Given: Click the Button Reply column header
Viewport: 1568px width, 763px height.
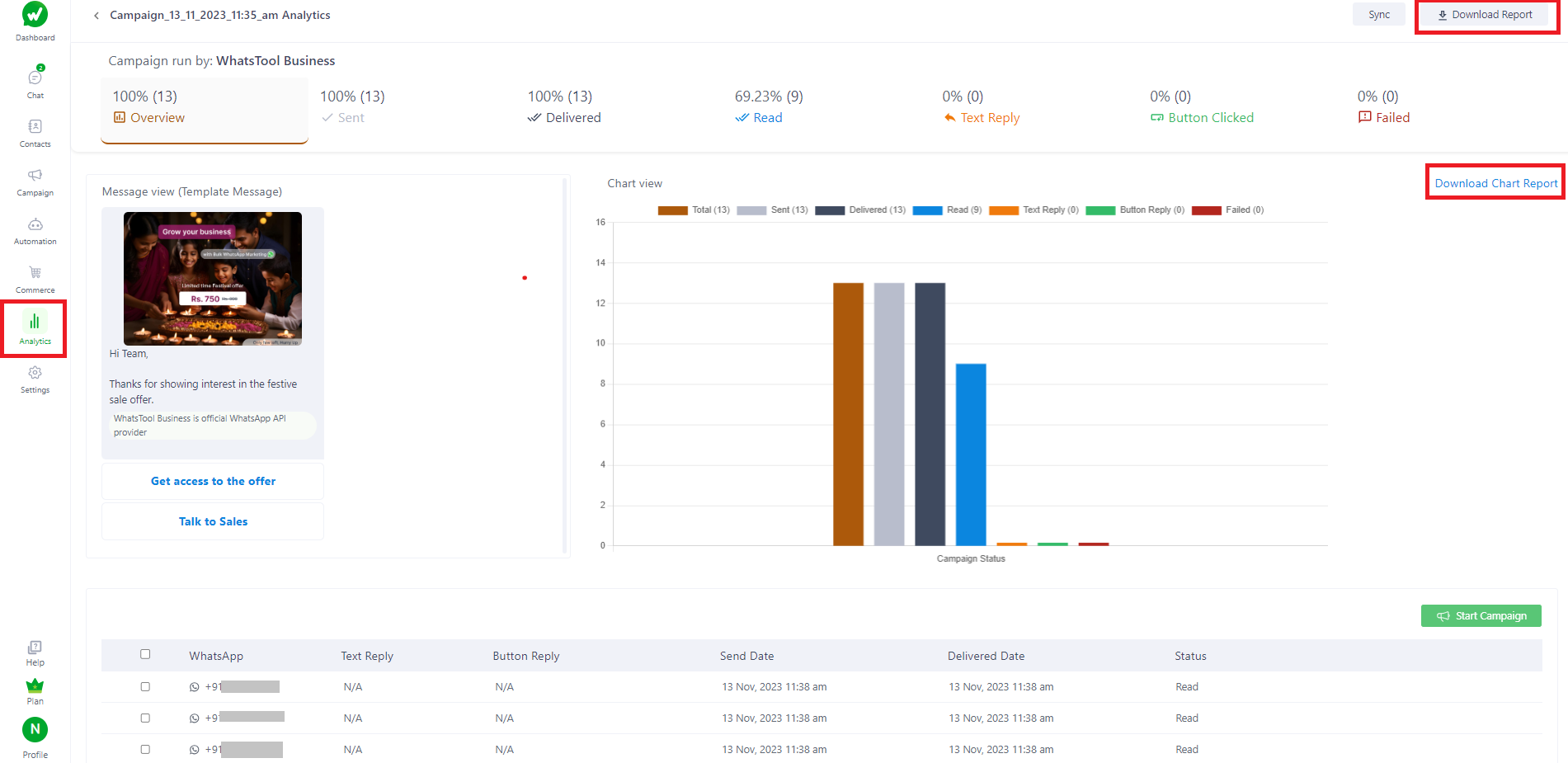Looking at the screenshot, I should point(526,656).
